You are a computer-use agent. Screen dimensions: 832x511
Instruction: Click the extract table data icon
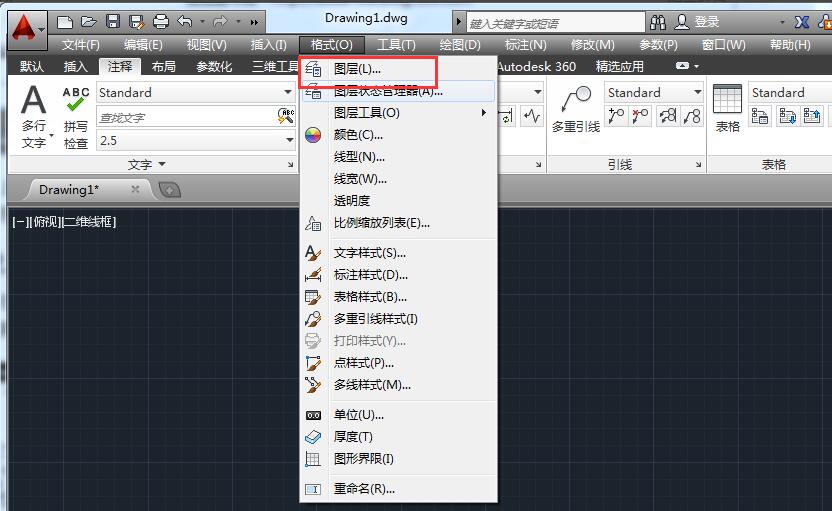pos(812,116)
